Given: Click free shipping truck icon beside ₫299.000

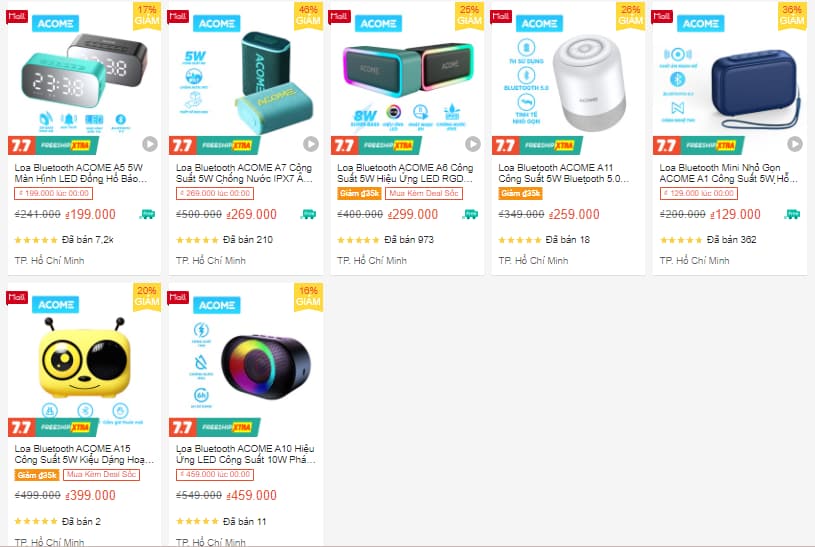Looking at the screenshot, I should [x=470, y=214].
